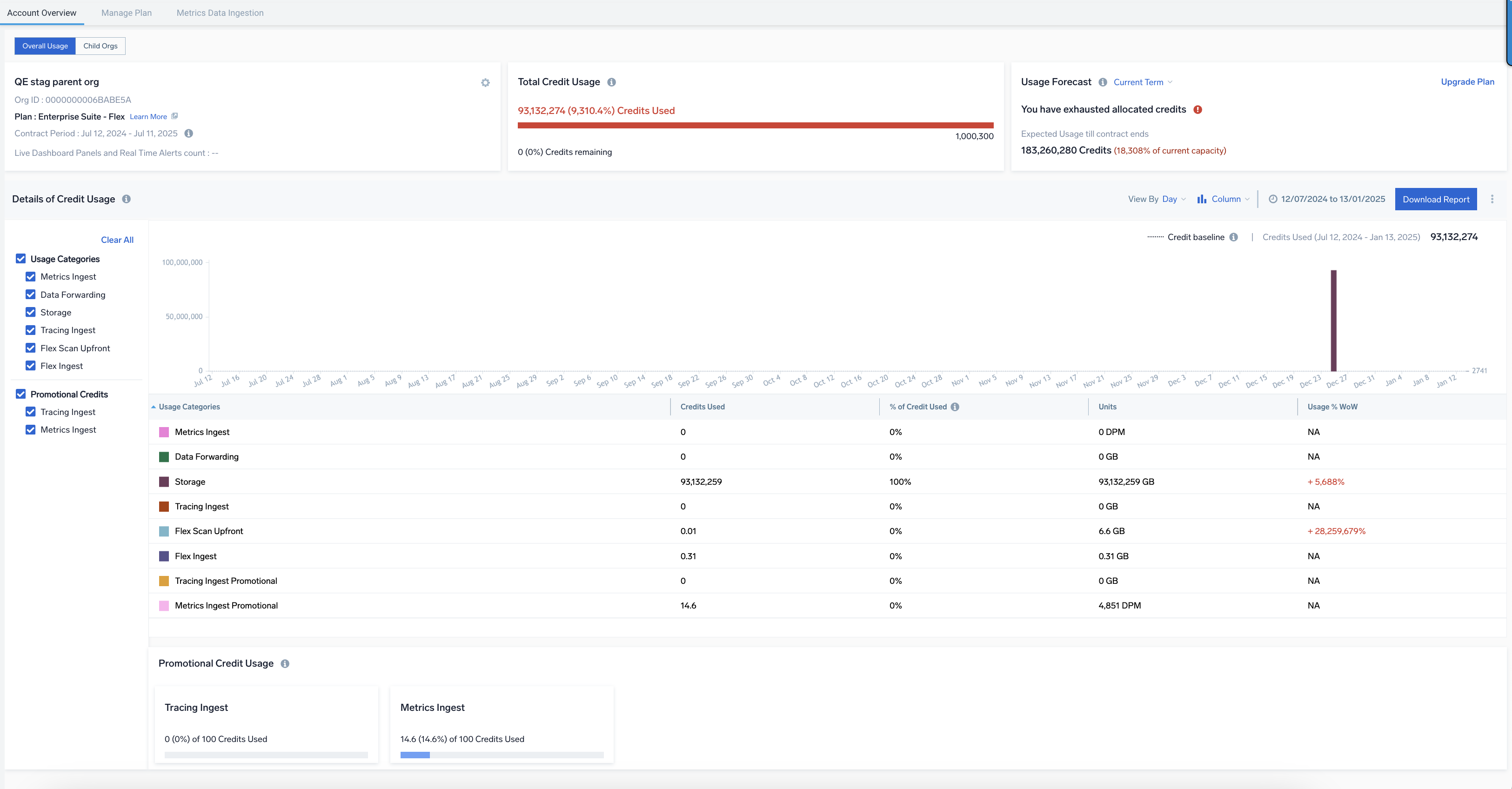
Task: Click the light blue Flex Scan Upfront swatch
Action: 164,531
